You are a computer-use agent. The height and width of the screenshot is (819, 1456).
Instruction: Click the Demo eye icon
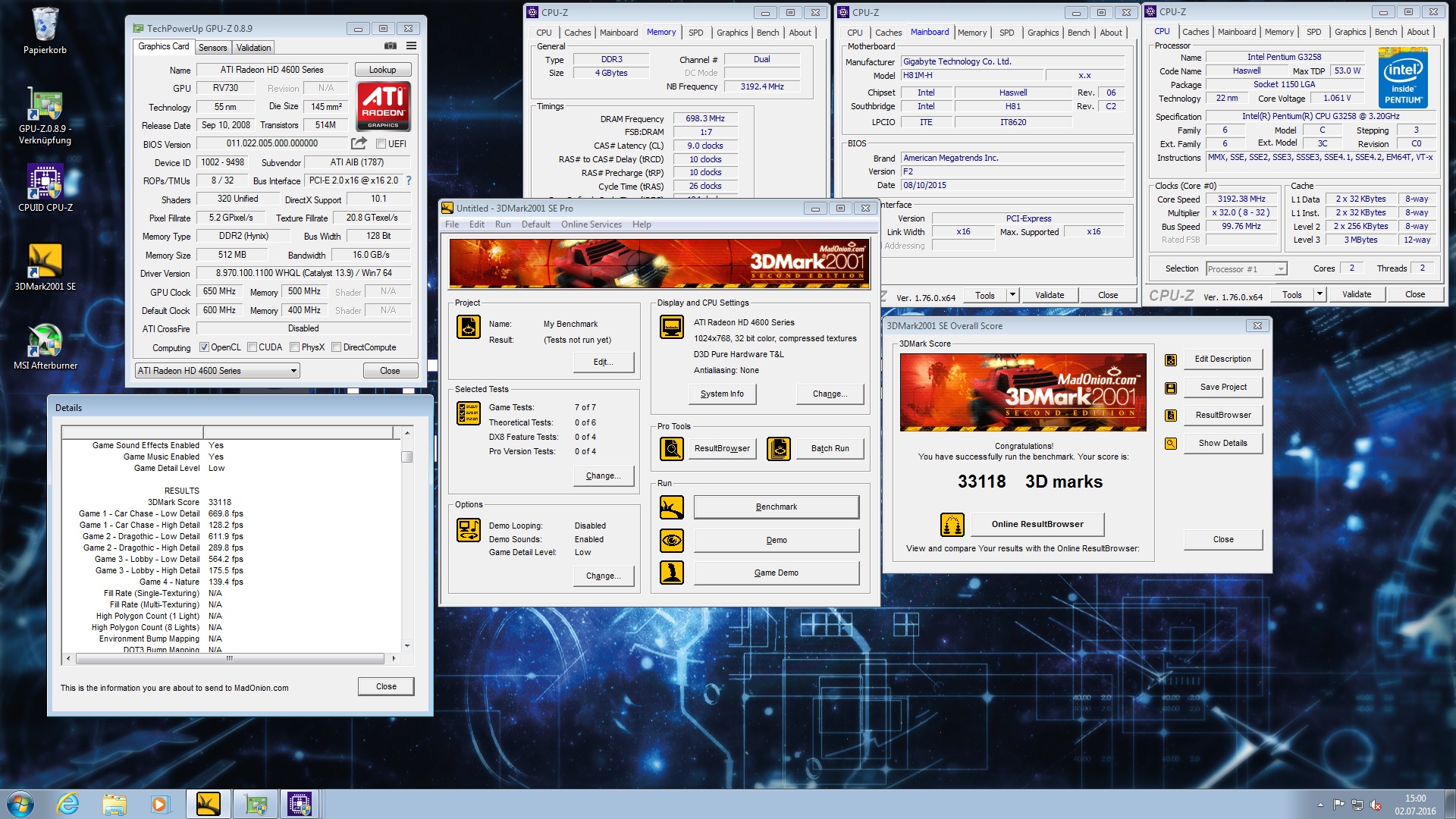click(x=672, y=541)
